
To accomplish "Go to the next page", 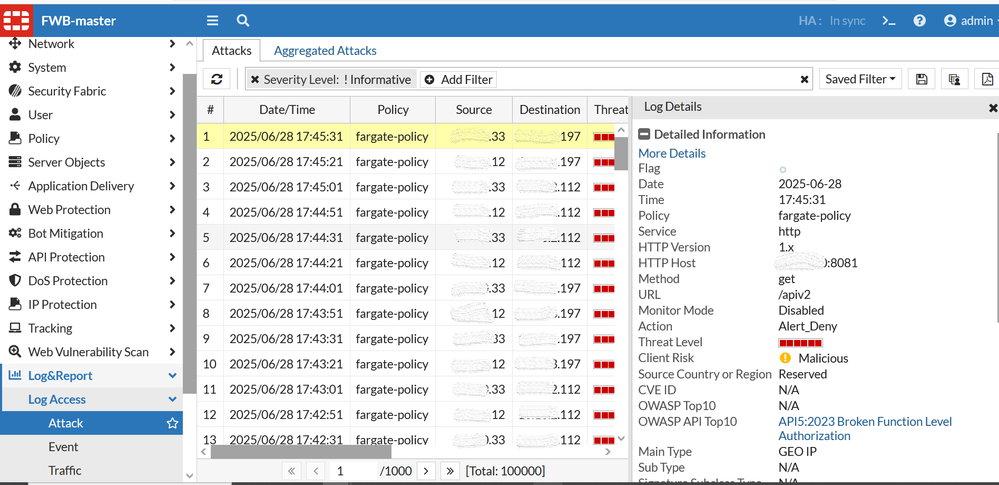I will coord(426,471).
